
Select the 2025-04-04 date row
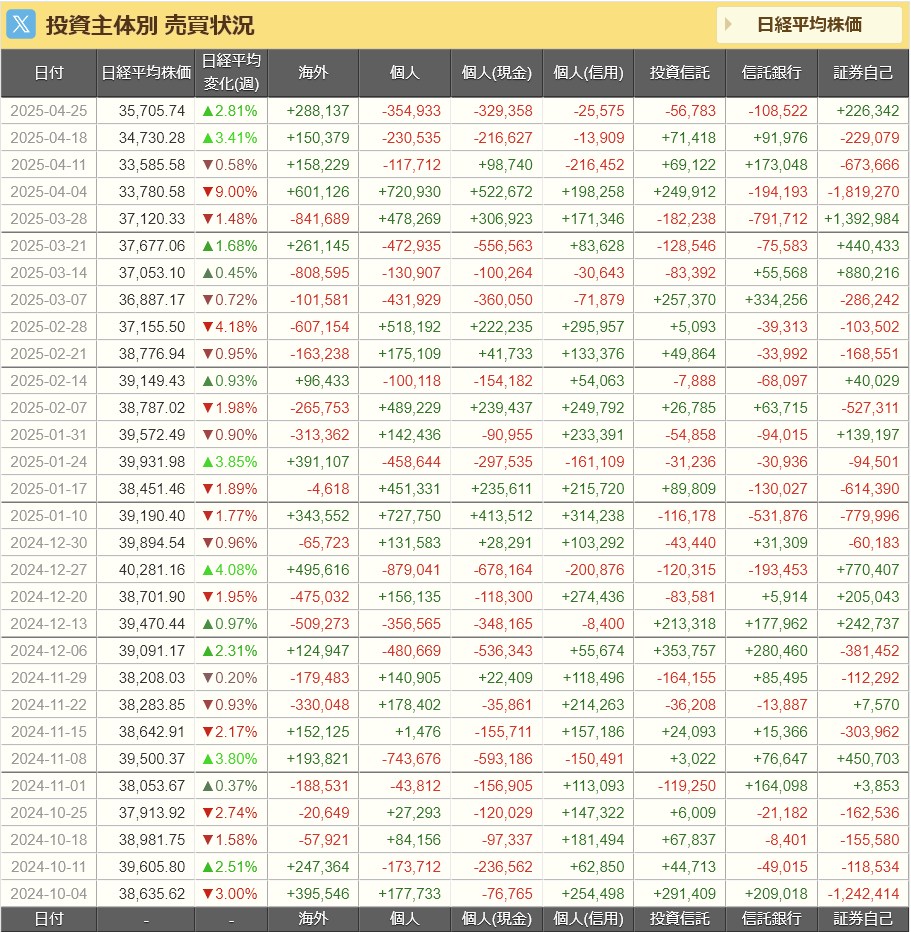click(x=48, y=192)
